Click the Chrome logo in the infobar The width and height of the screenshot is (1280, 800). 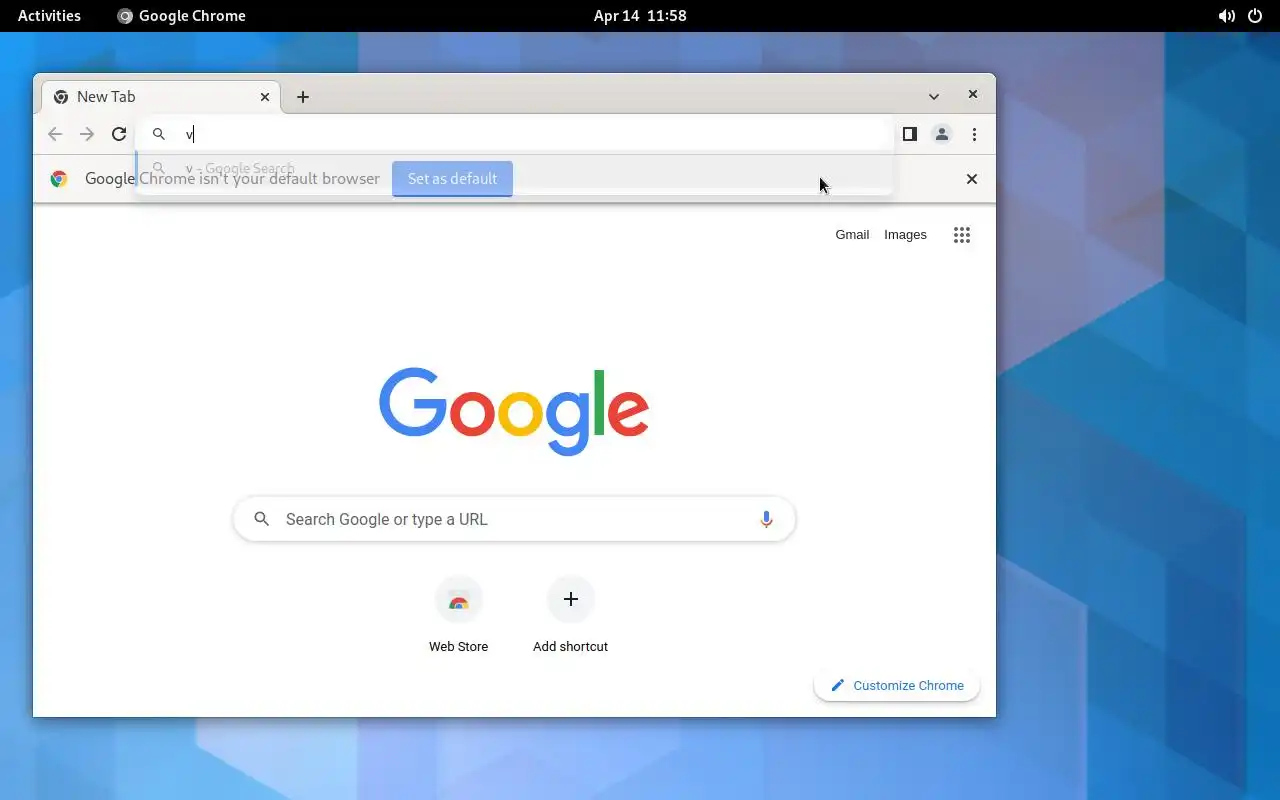point(59,179)
